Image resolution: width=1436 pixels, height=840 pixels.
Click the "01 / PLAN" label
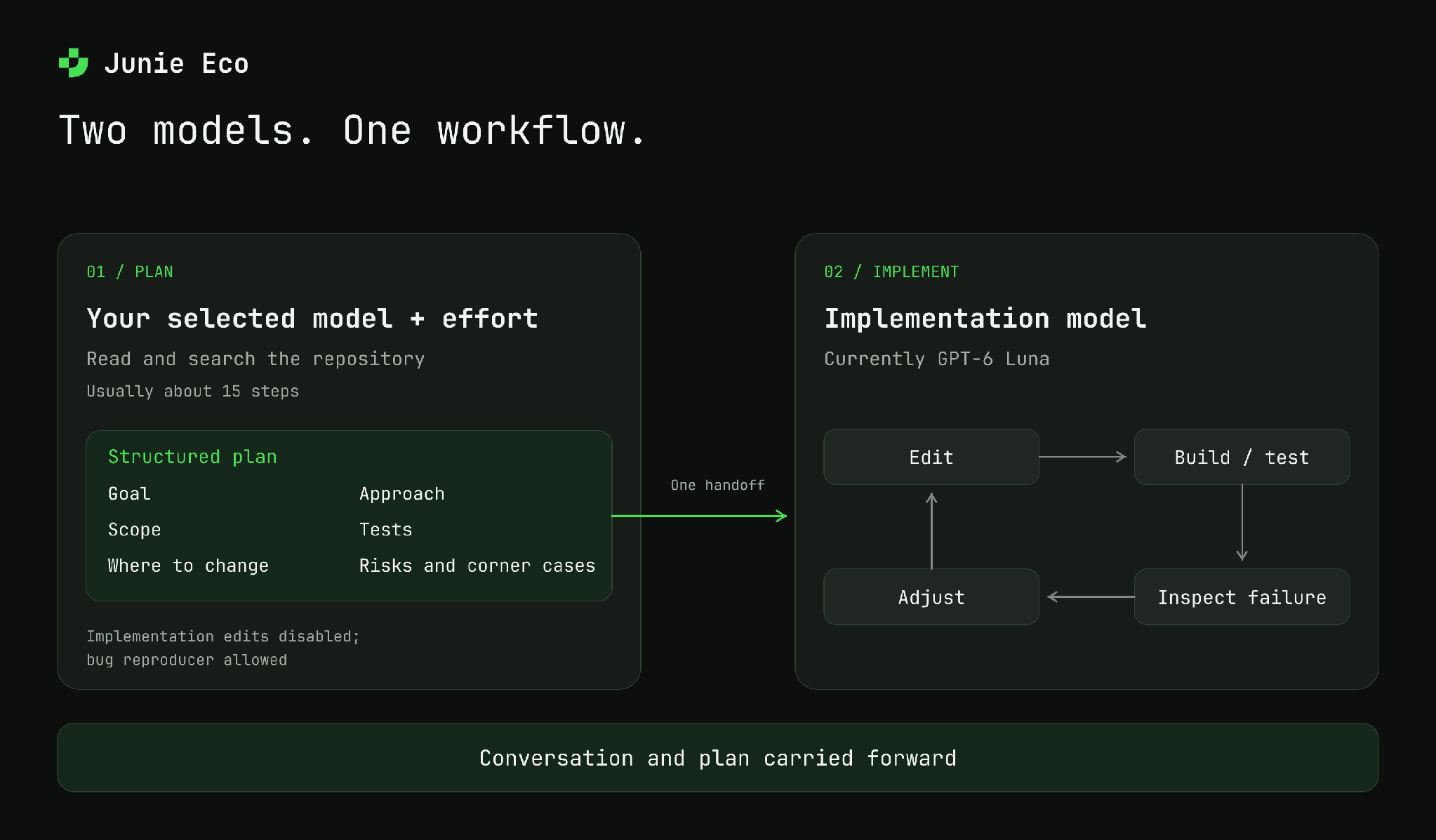(x=130, y=272)
